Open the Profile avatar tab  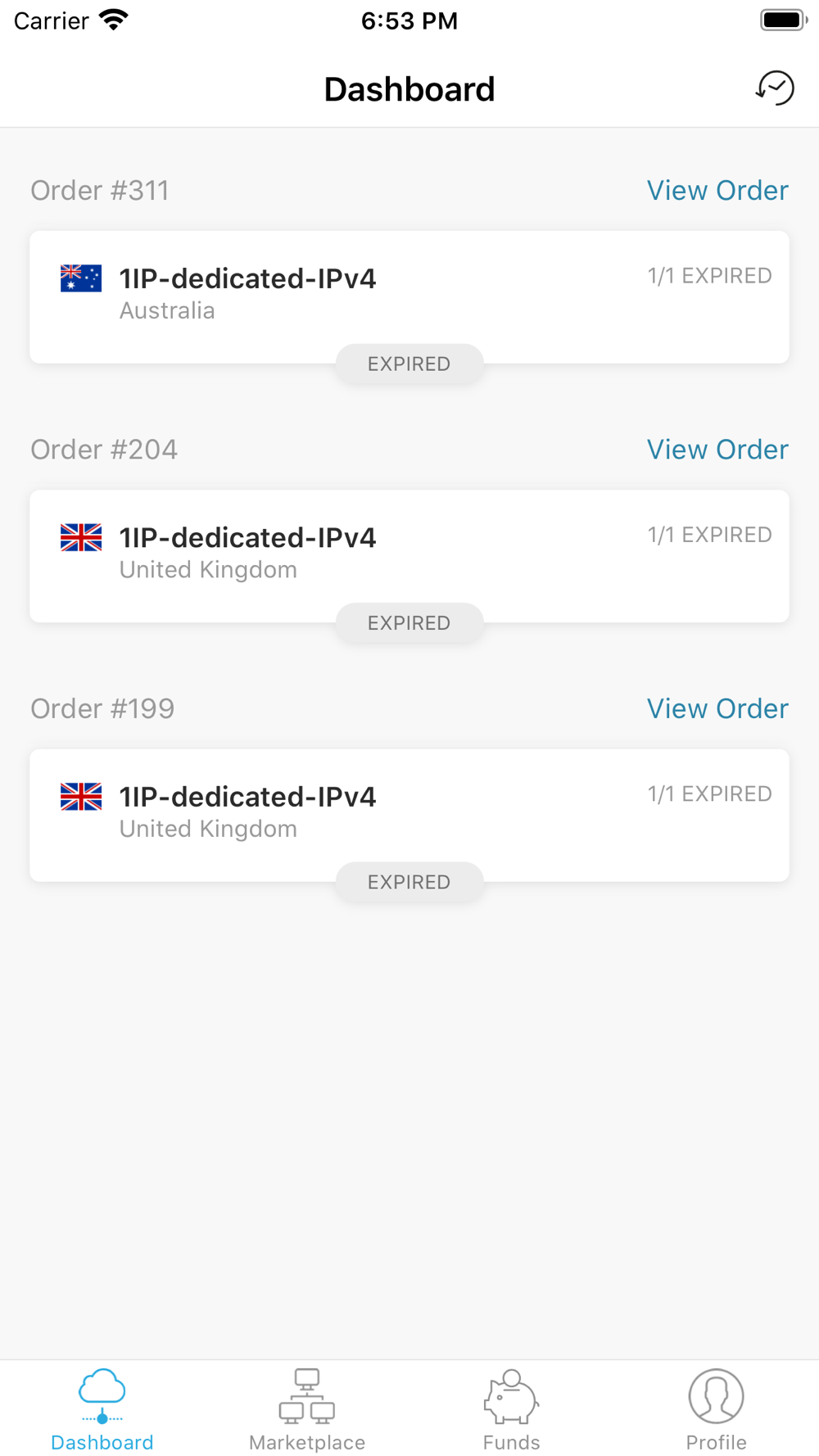(x=716, y=1395)
